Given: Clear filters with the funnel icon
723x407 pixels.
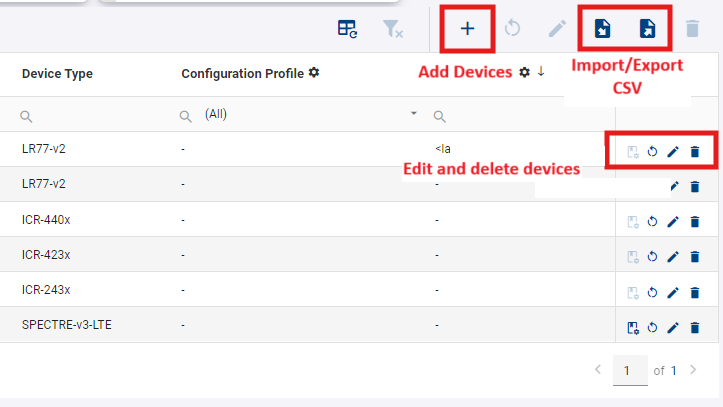Looking at the screenshot, I should 392,29.
